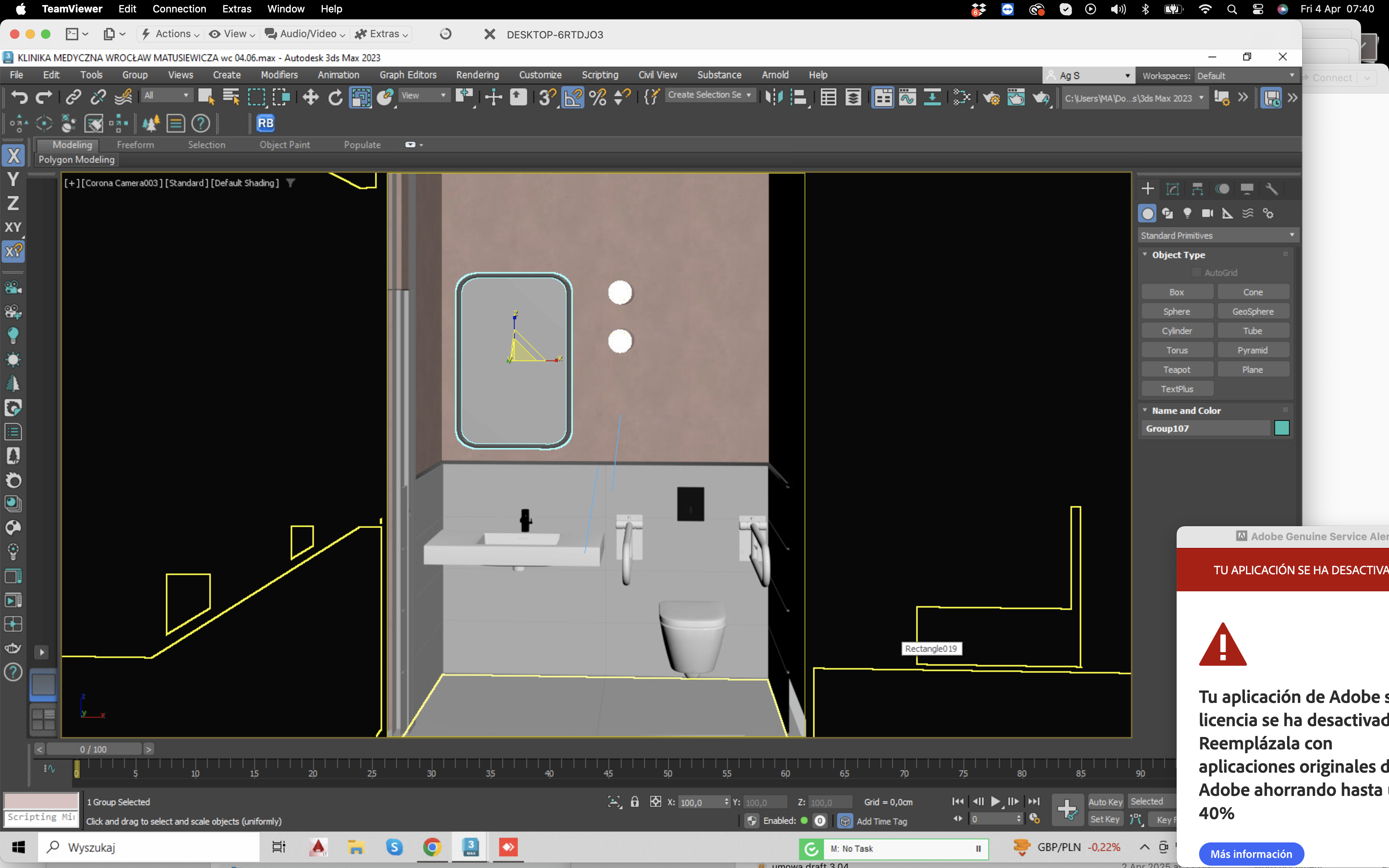The height and width of the screenshot is (868, 1389).
Task: Click the Group107 object color swatch
Action: [x=1282, y=428]
